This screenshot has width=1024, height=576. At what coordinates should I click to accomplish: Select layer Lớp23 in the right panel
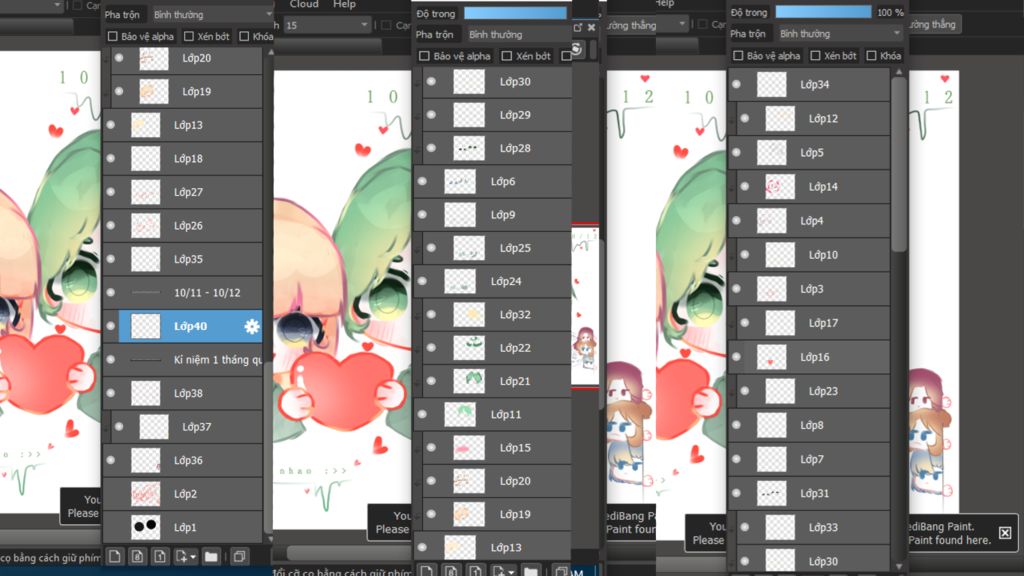click(x=813, y=391)
